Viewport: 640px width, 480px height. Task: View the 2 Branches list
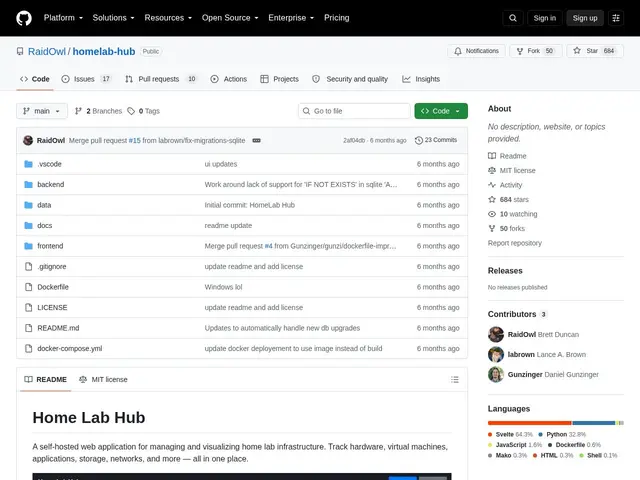click(x=98, y=111)
